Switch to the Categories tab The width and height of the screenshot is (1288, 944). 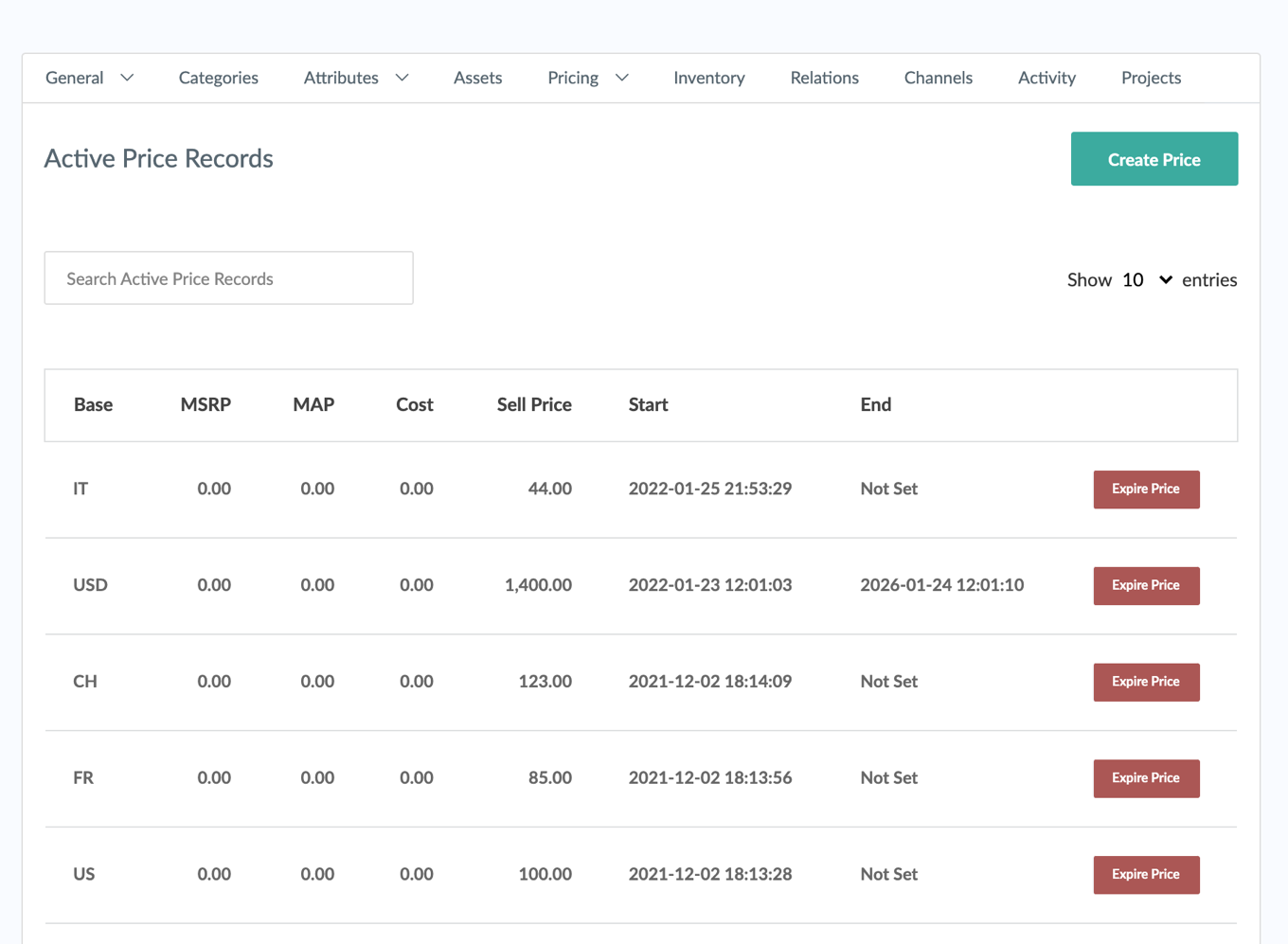click(x=218, y=78)
